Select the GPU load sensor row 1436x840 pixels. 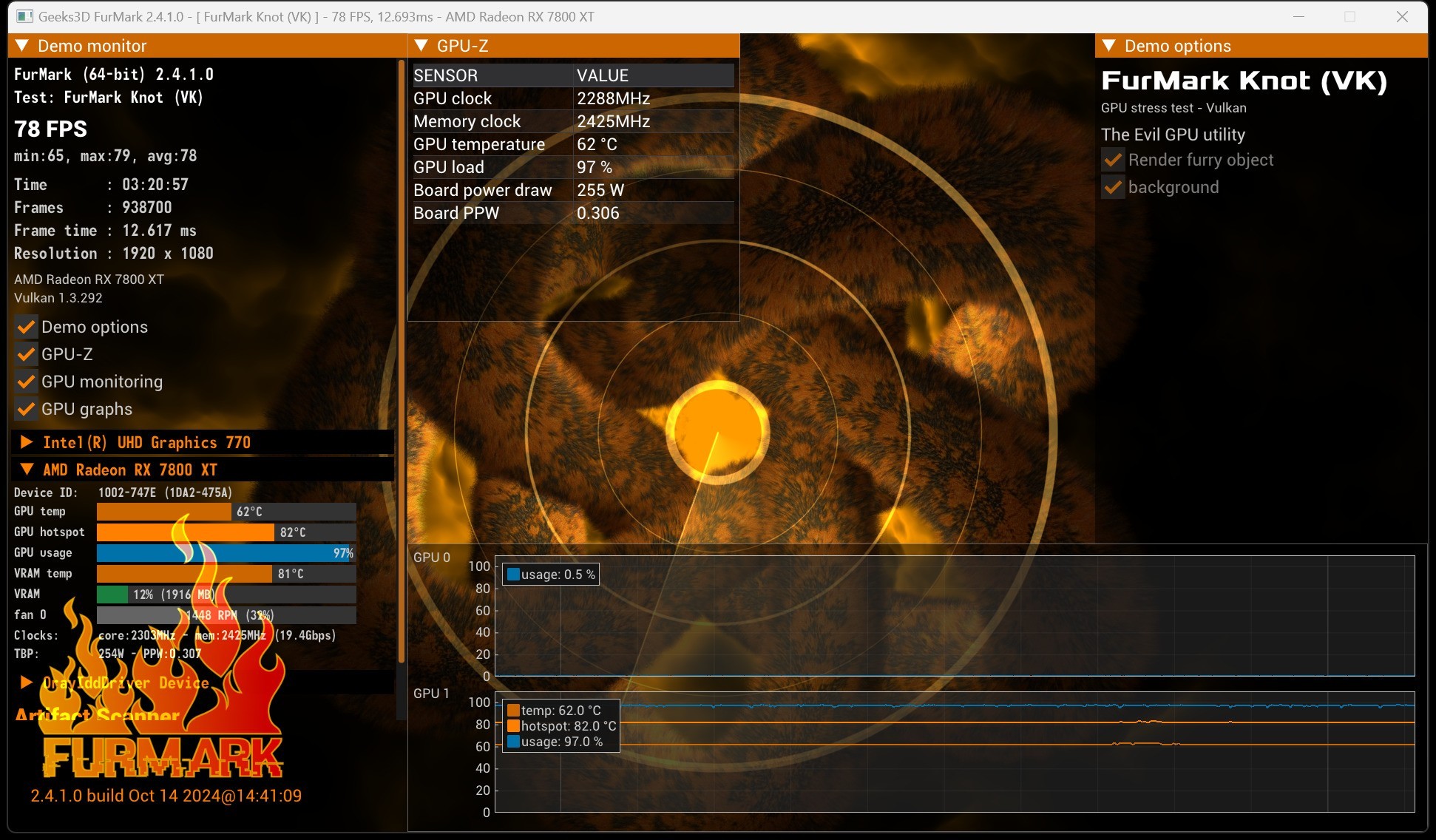573,167
